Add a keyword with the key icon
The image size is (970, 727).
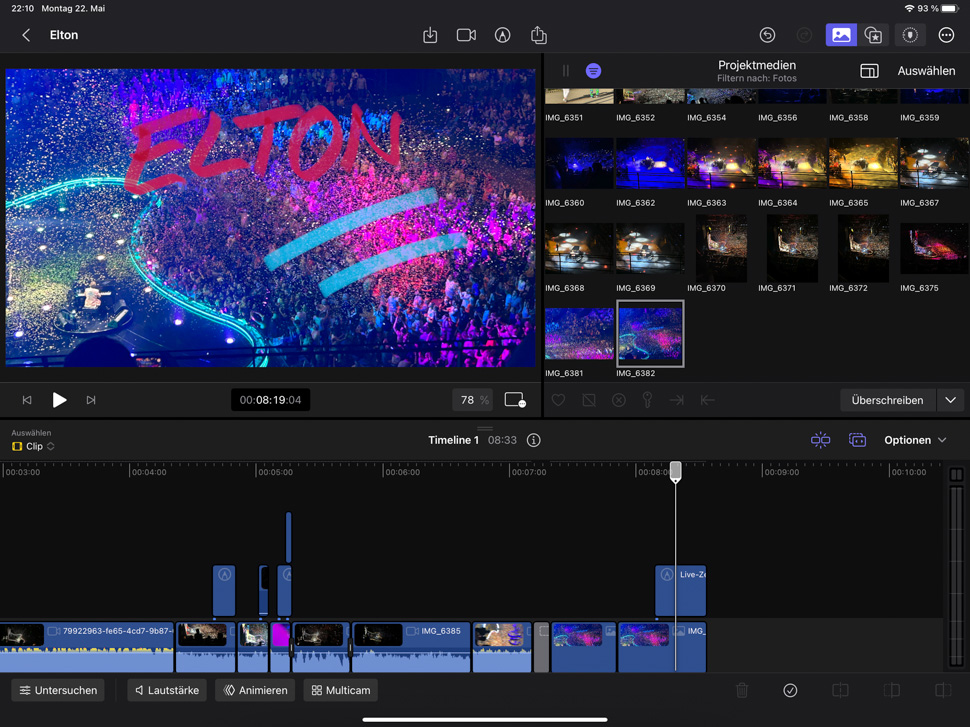pos(647,400)
